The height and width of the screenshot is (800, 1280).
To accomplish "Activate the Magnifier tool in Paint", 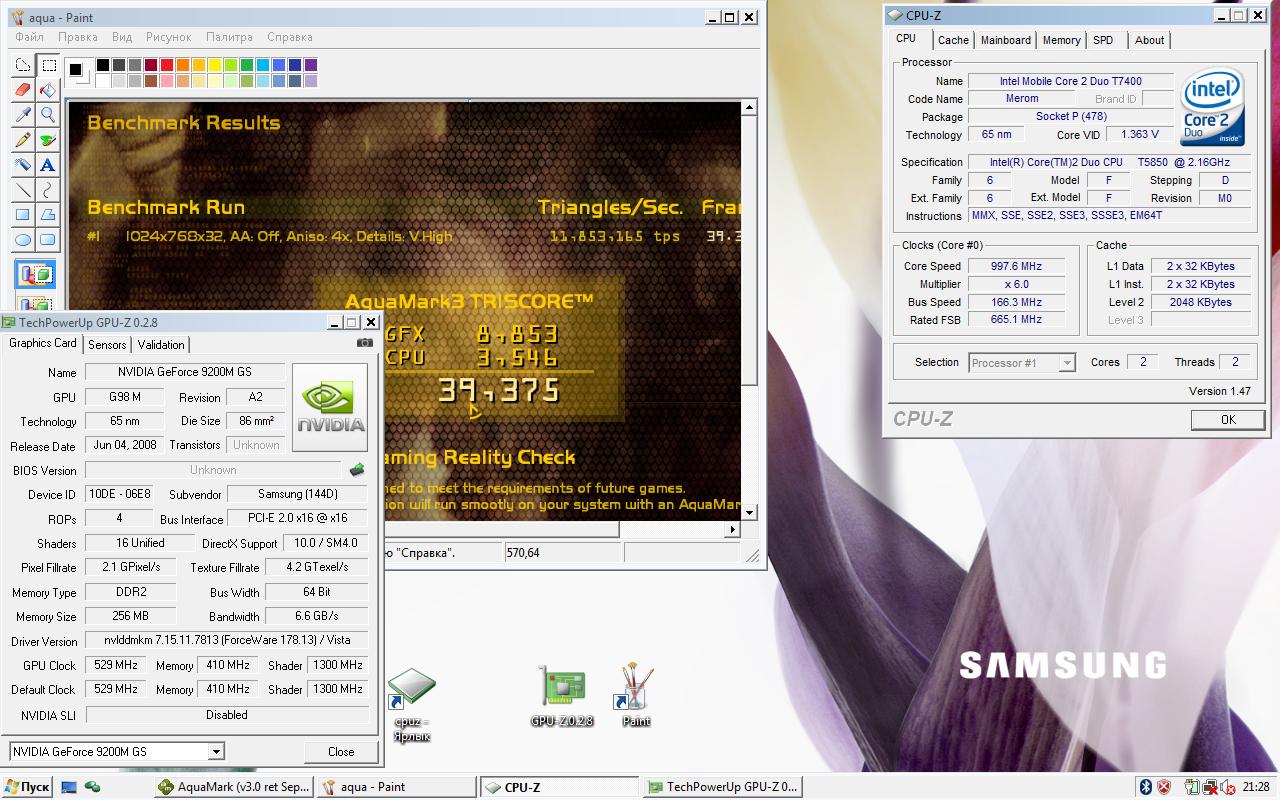I will pyautogui.click(x=47, y=115).
